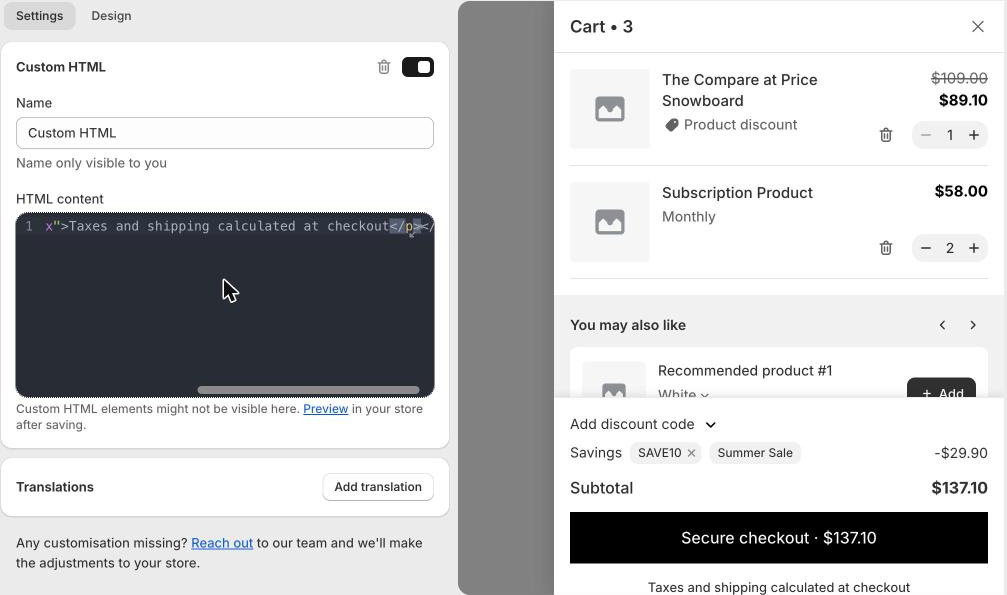Toggle the Custom HTML block off
The image size is (1007, 595).
[x=418, y=67]
